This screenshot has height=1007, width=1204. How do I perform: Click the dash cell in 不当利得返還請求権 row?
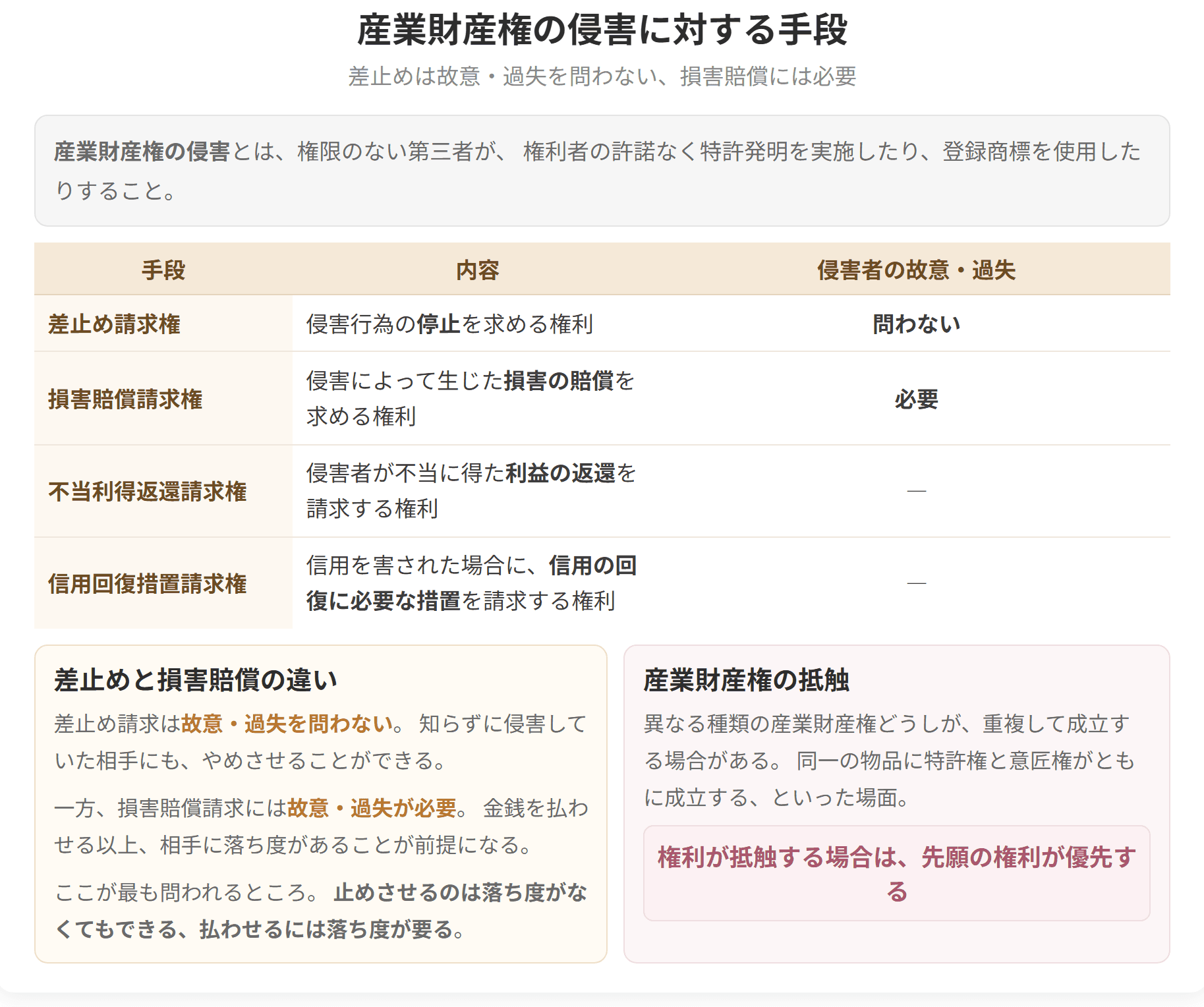tap(916, 491)
